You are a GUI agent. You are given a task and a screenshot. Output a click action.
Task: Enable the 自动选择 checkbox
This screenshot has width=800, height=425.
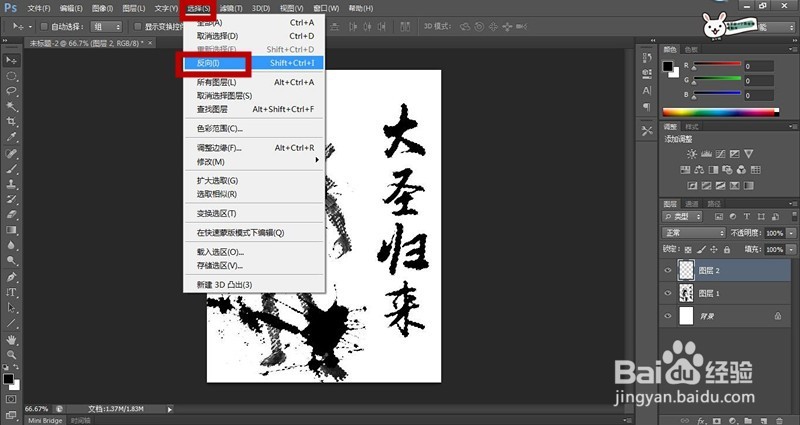tap(44, 27)
